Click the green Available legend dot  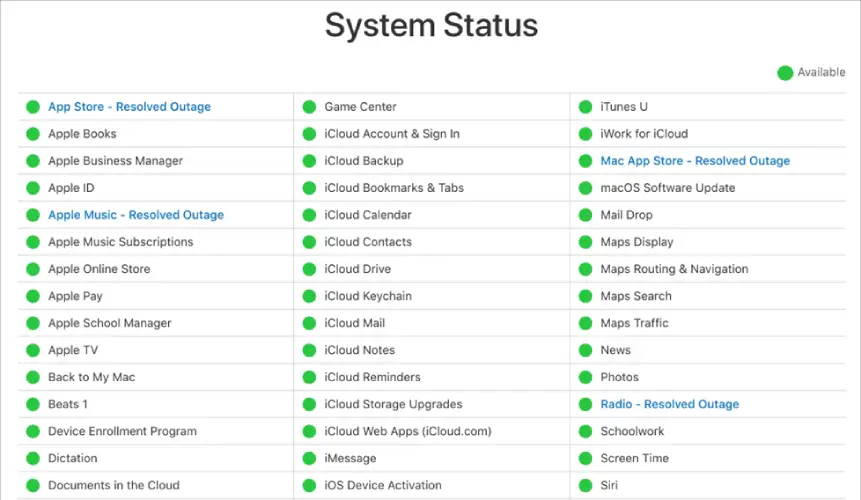tap(785, 72)
